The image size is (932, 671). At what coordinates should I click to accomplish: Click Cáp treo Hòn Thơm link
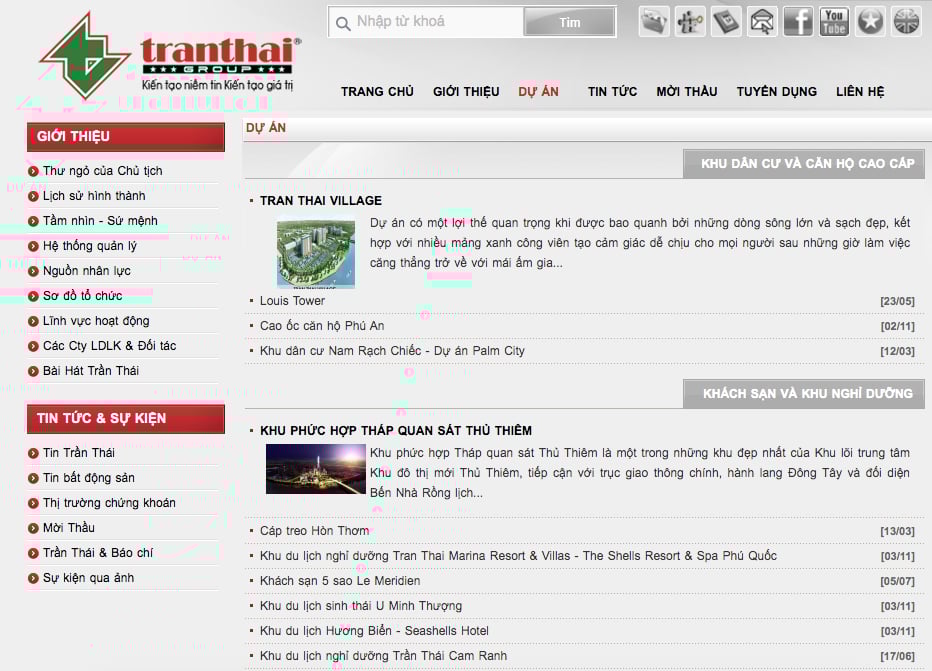click(x=314, y=531)
